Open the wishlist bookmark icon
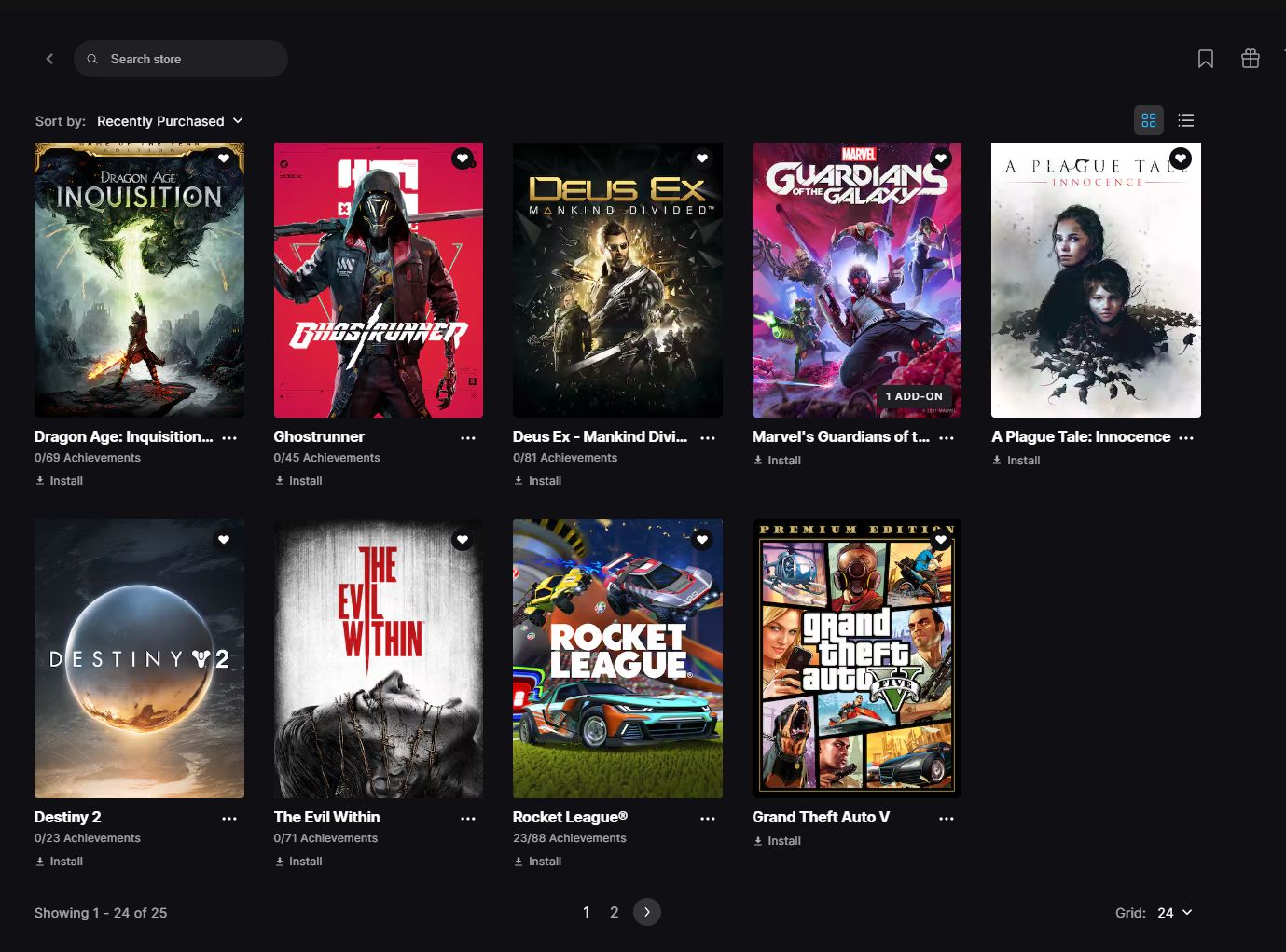The image size is (1286, 952). pyautogui.click(x=1206, y=59)
